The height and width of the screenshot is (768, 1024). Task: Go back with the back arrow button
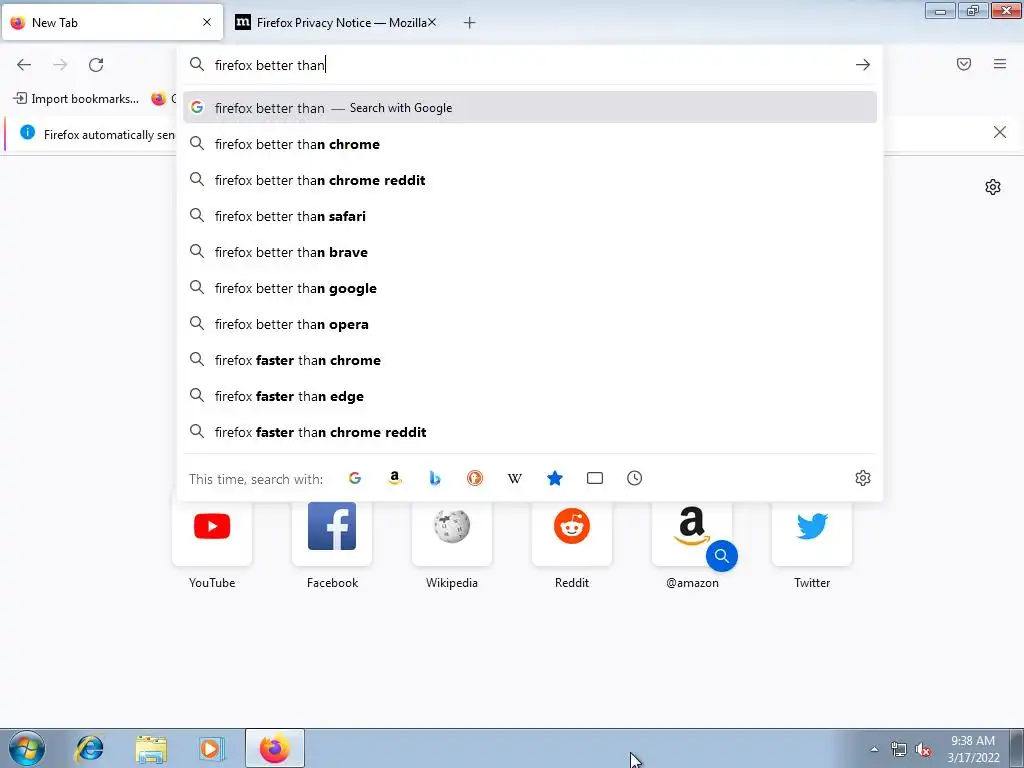point(24,65)
